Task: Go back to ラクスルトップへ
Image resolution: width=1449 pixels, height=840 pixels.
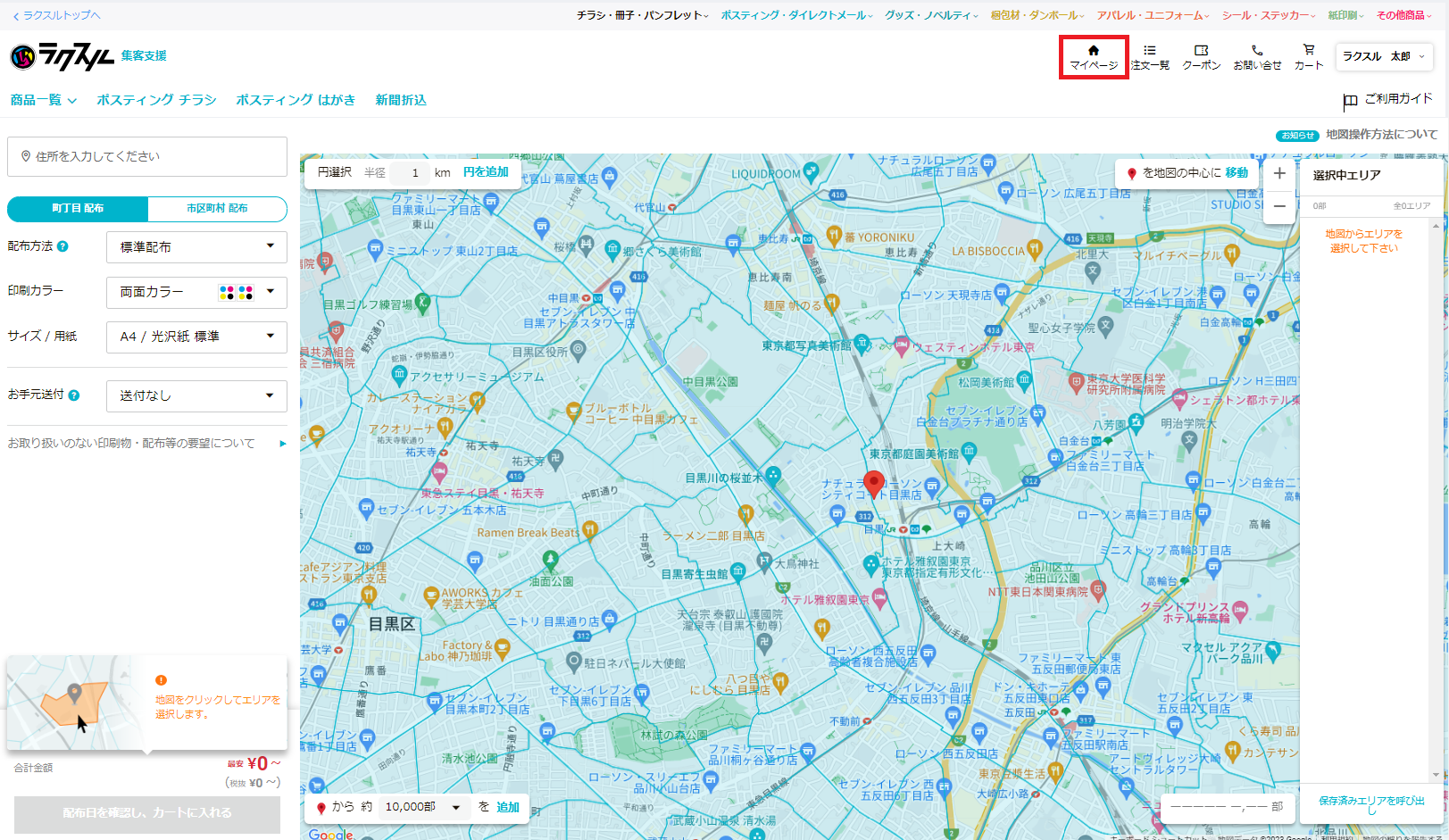Action: 57,15
